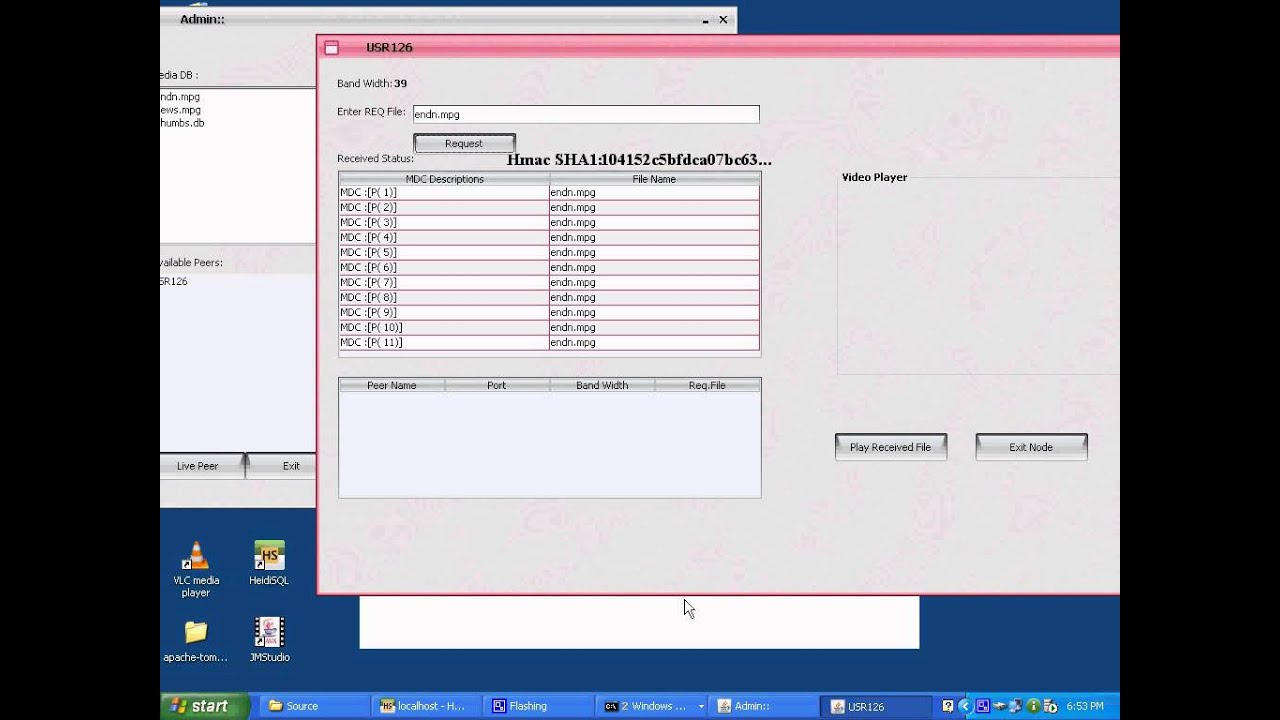Select humbs.db in Admin media list

182,123
